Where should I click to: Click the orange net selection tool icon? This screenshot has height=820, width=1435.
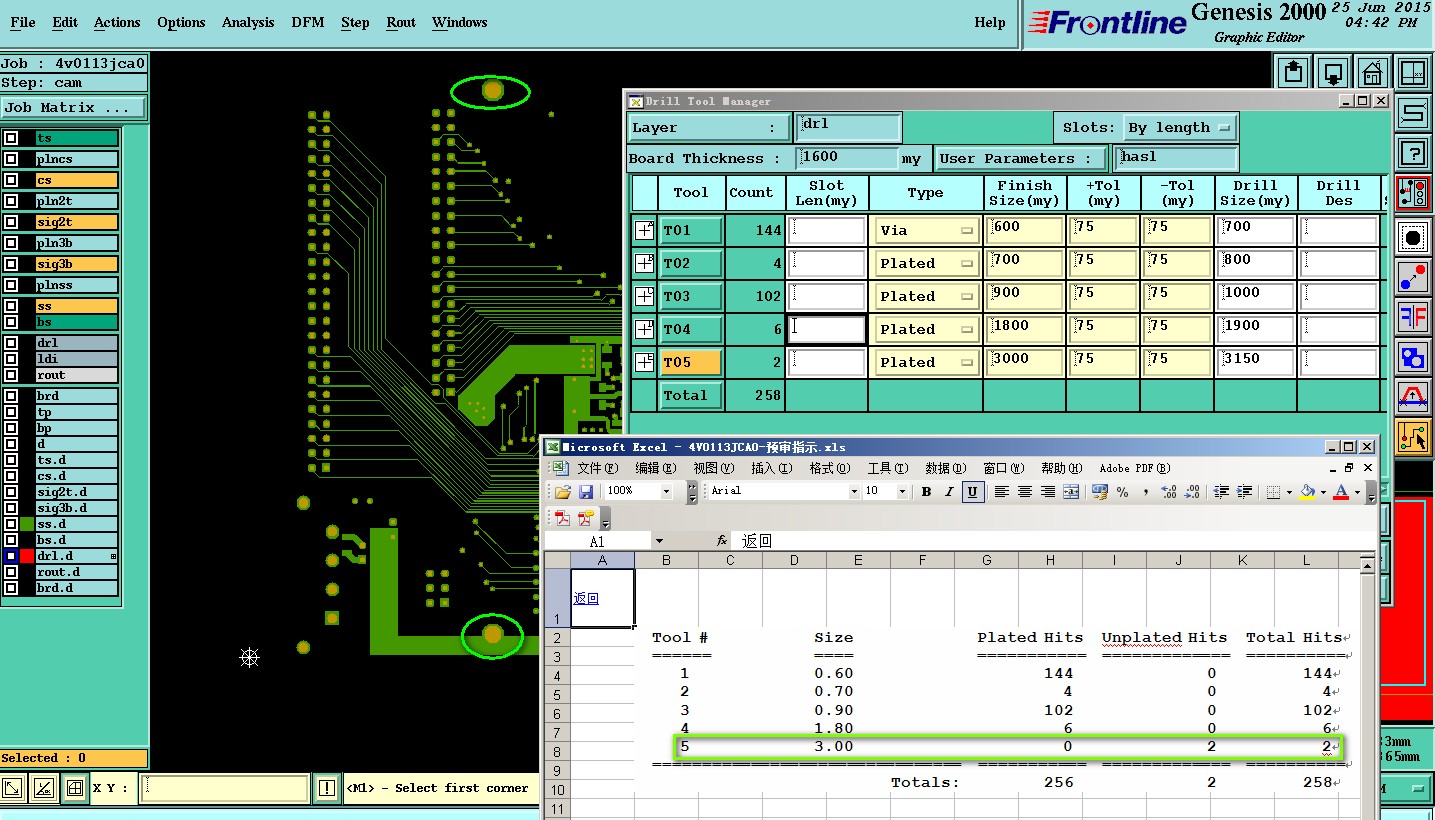tap(1412, 436)
